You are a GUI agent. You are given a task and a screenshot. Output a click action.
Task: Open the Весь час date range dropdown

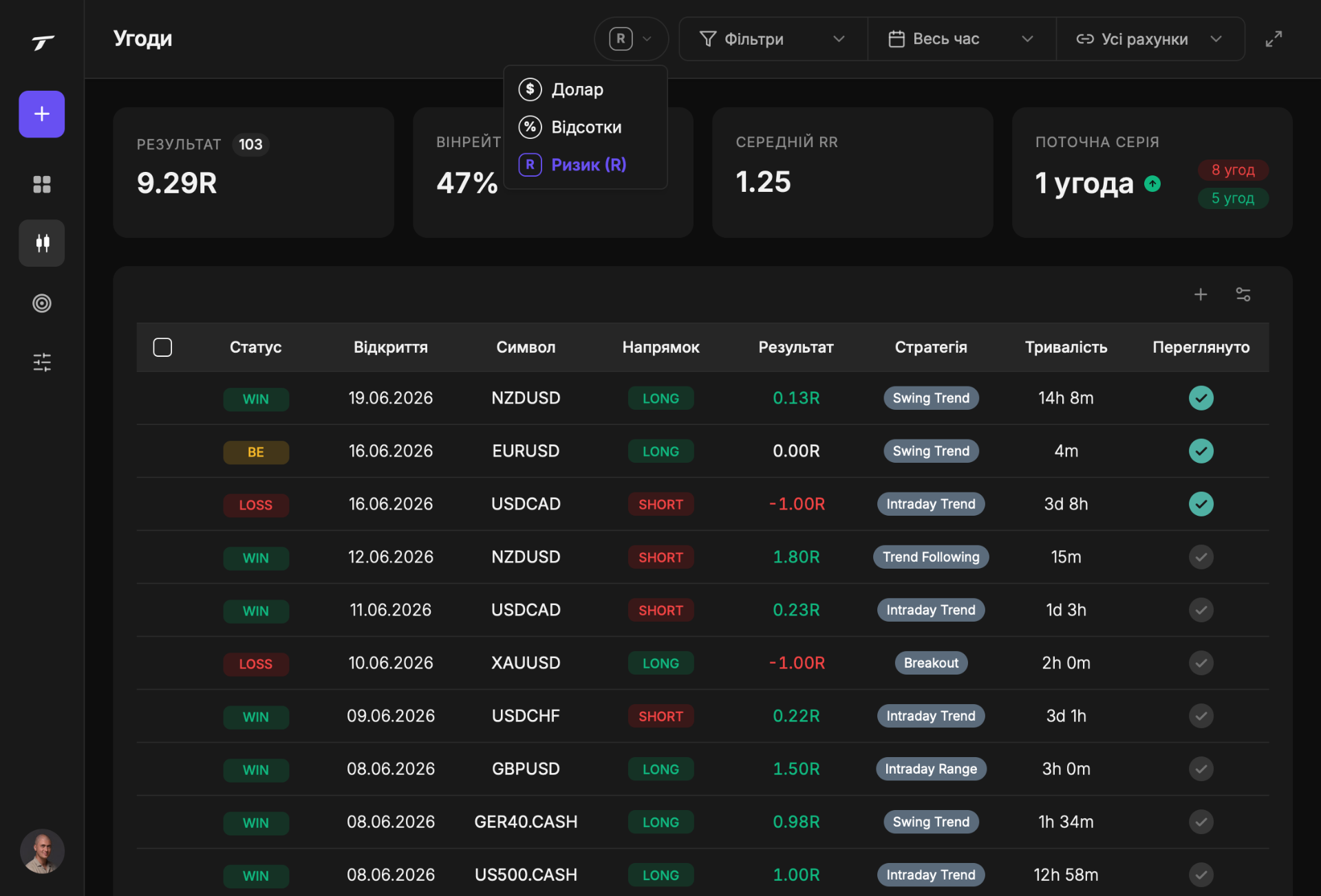point(961,39)
